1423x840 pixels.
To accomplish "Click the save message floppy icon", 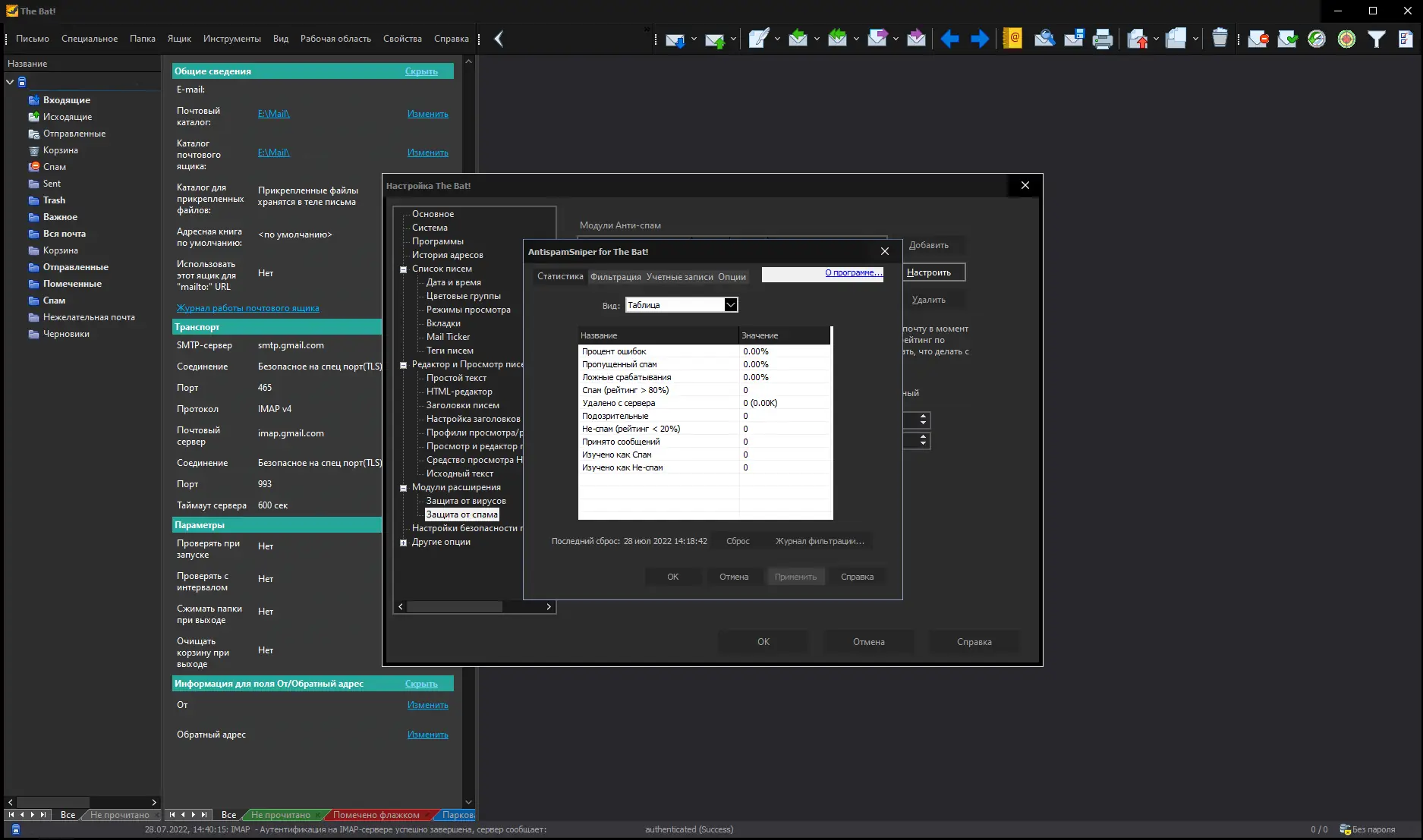I will [1073, 39].
